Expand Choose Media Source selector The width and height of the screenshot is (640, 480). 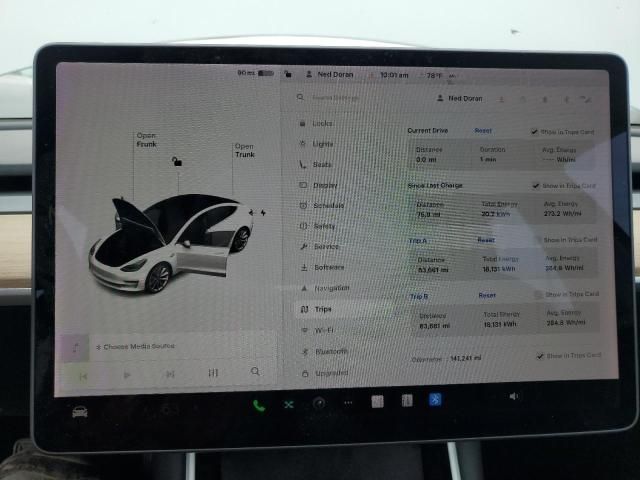coord(135,346)
